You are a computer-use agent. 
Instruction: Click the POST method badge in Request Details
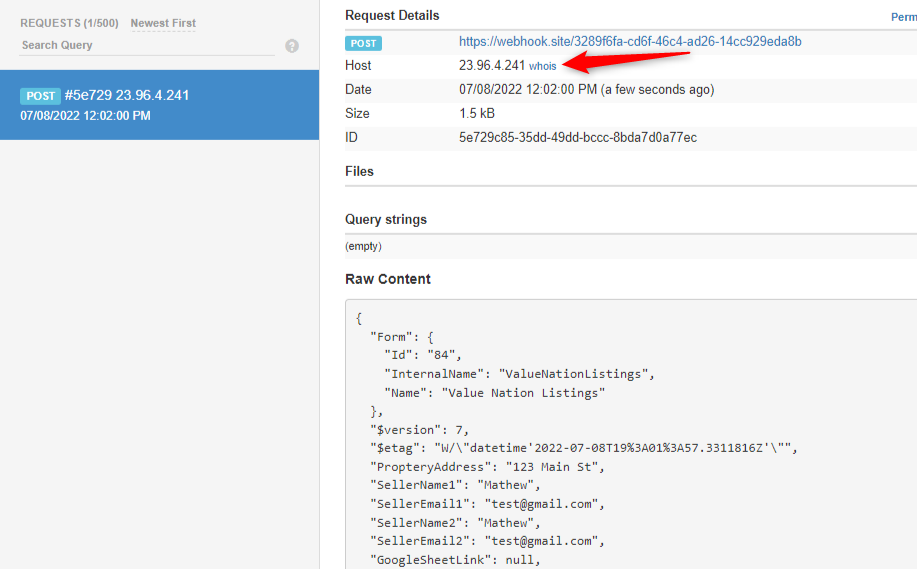coord(363,43)
